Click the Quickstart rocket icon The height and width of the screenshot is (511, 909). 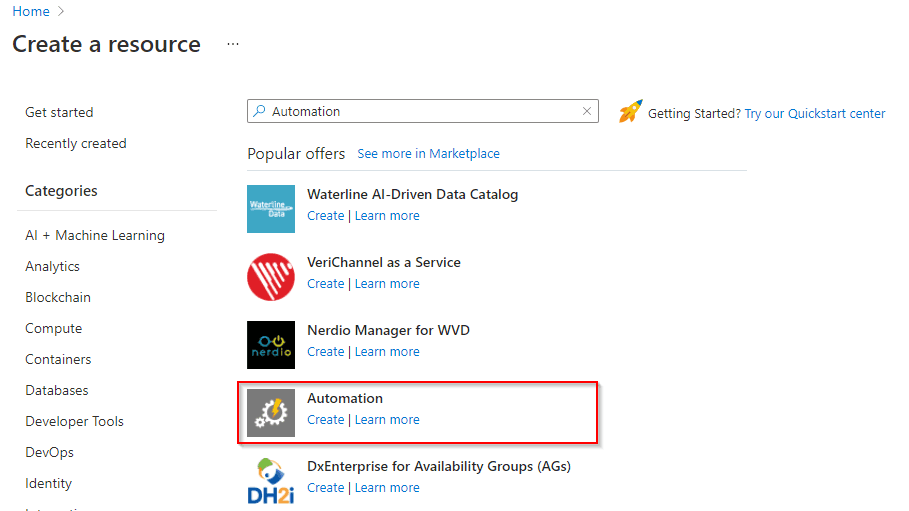[x=630, y=111]
